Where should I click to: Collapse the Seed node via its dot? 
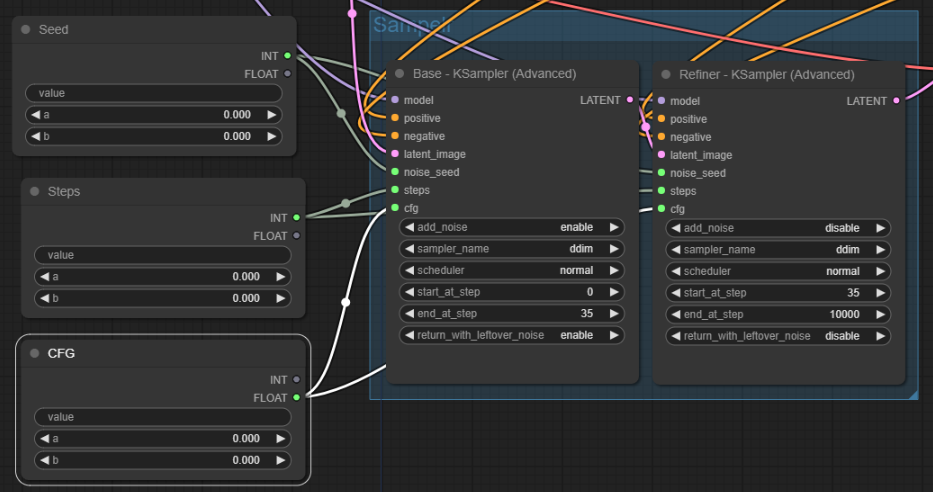click(x=26, y=29)
